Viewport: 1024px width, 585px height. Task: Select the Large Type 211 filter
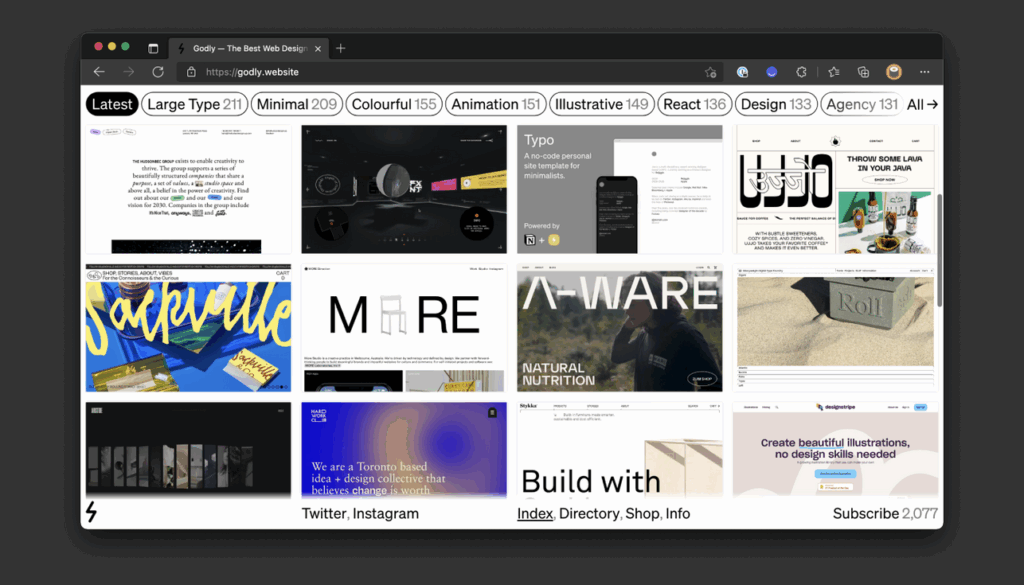[x=194, y=104]
